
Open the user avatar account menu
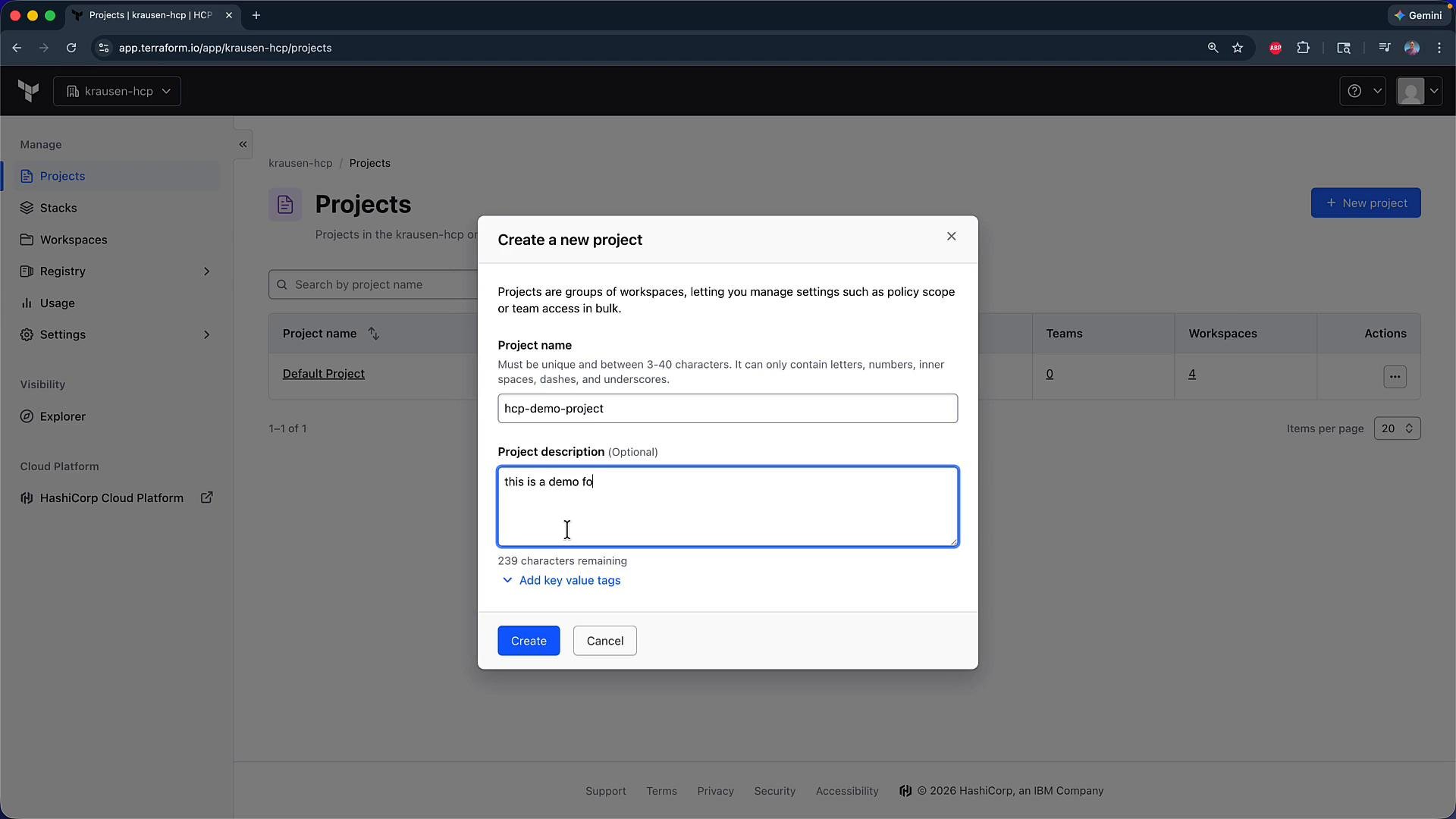1419,91
